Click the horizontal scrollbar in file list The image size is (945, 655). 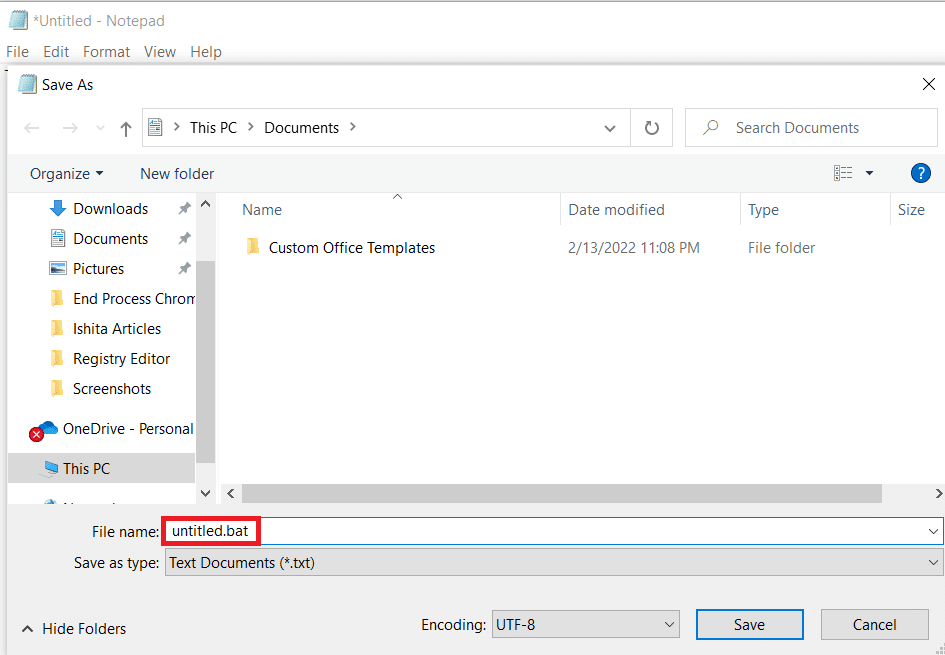click(x=562, y=494)
